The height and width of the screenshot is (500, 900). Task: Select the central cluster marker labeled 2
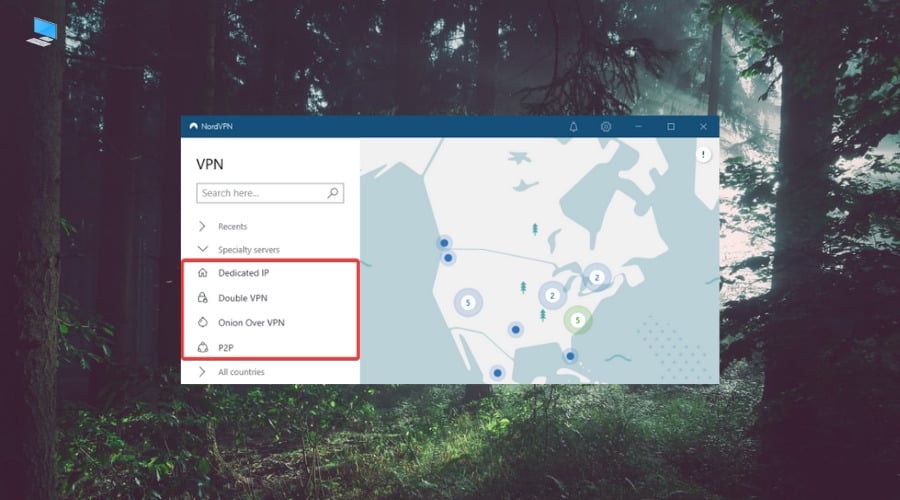click(x=552, y=295)
